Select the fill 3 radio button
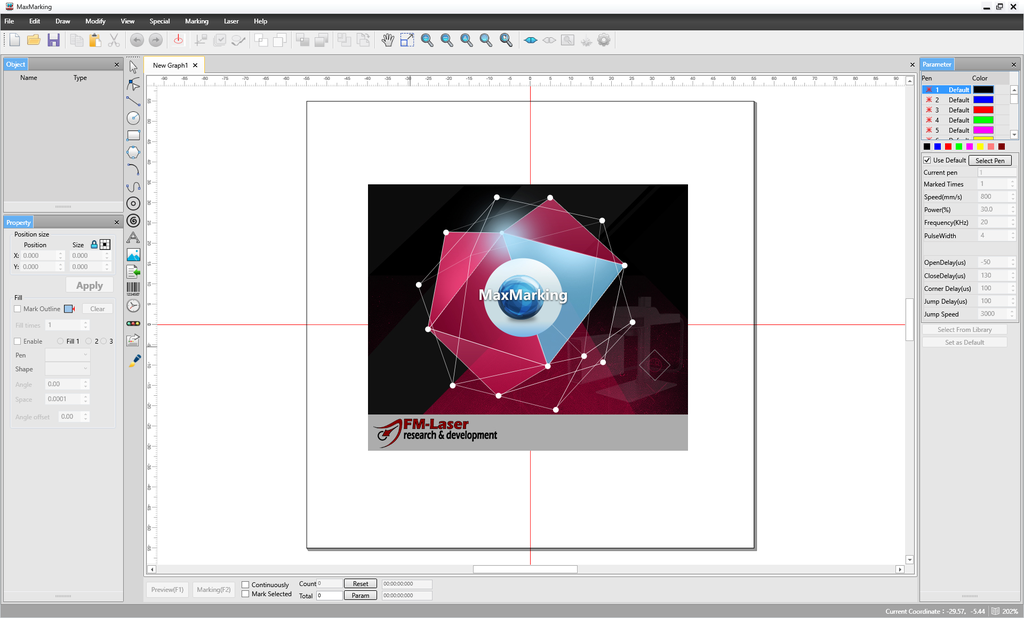The width and height of the screenshot is (1024, 618). (104, 341)
